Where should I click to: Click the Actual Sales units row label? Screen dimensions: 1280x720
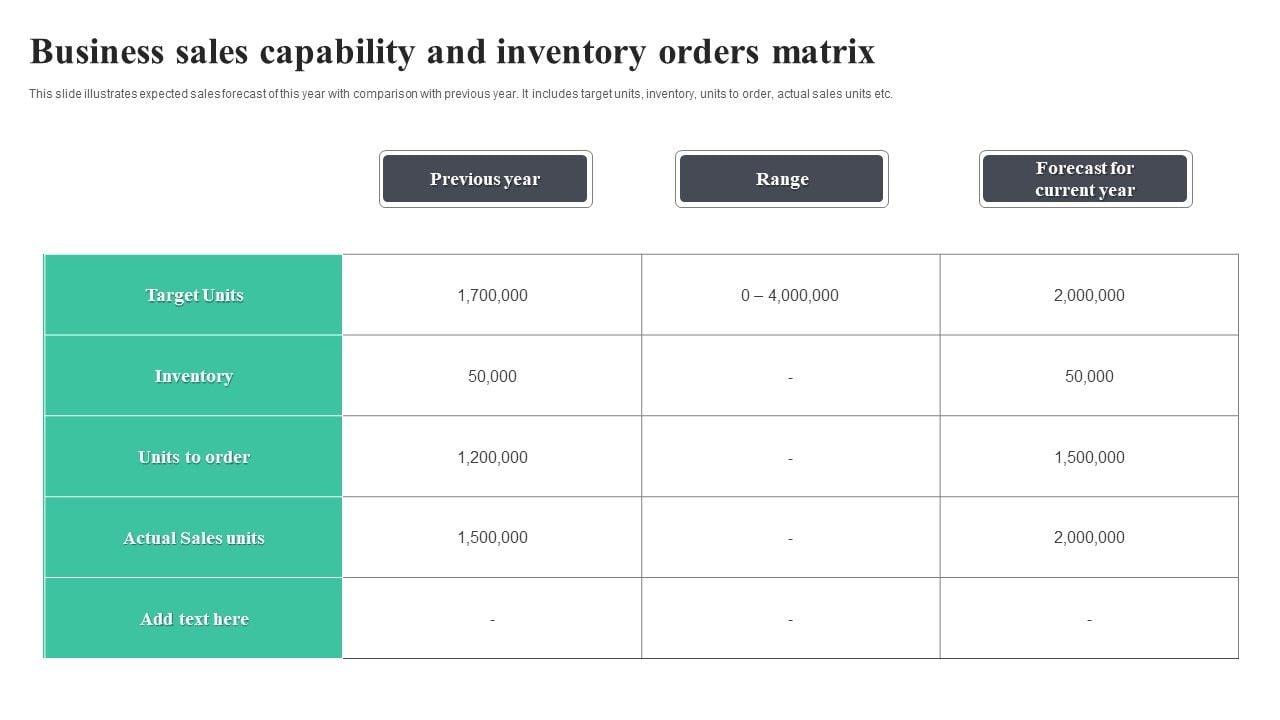click(194, 538)
